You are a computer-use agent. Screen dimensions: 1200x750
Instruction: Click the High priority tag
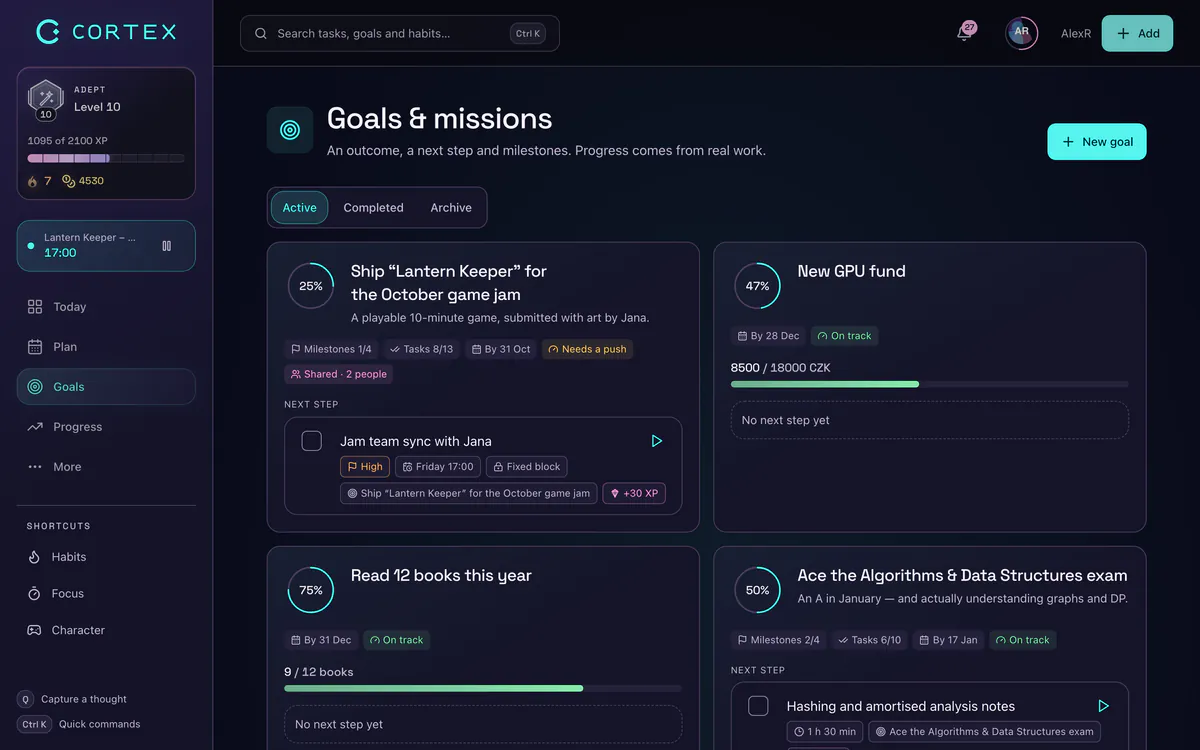[365, 467]
